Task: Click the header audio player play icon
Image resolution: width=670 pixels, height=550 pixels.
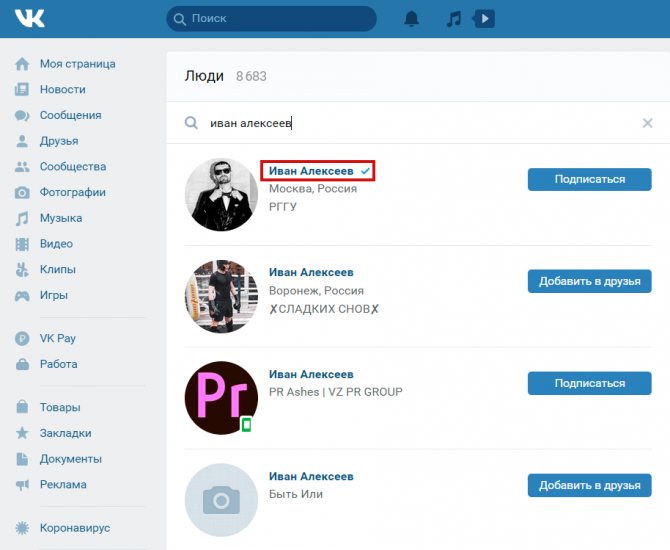Action: point(484,19)
